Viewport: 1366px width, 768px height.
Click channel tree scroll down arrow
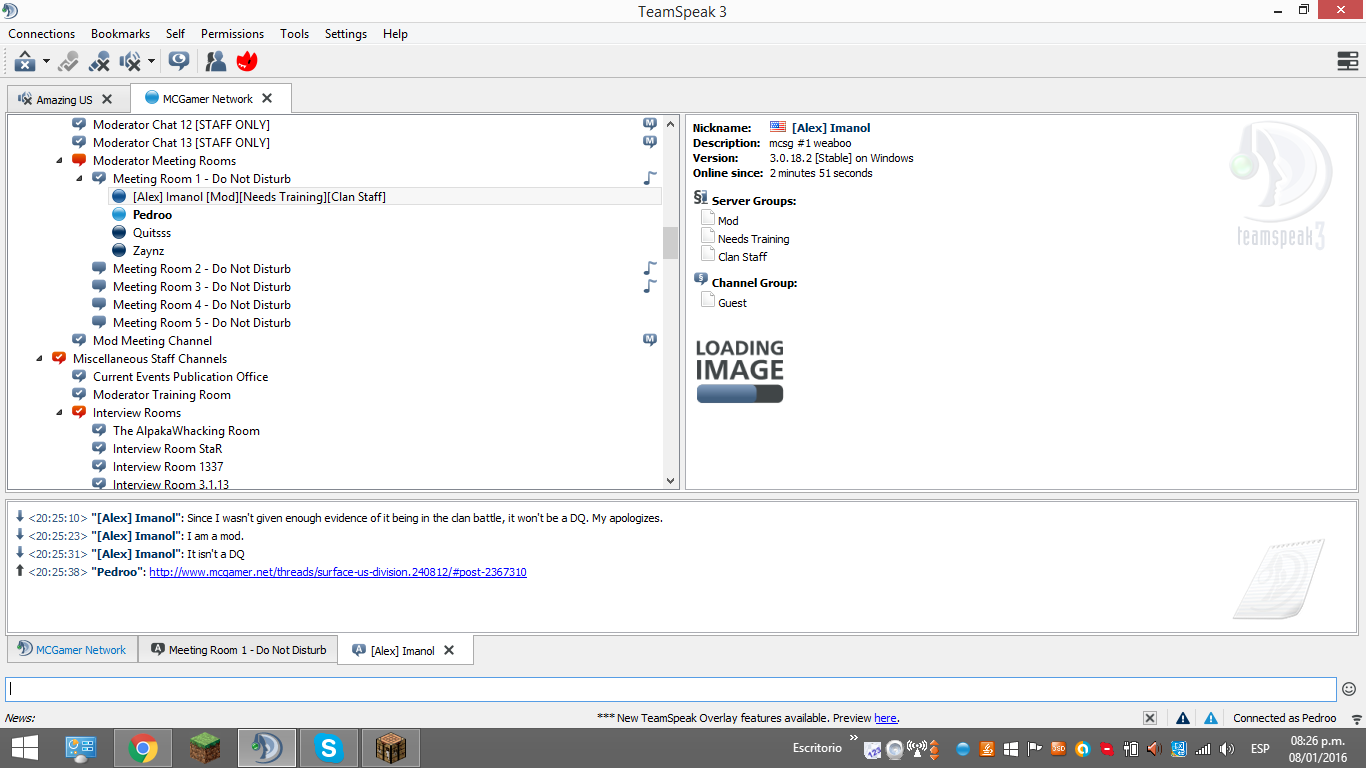pyautogui.click(x=670, y=481)
